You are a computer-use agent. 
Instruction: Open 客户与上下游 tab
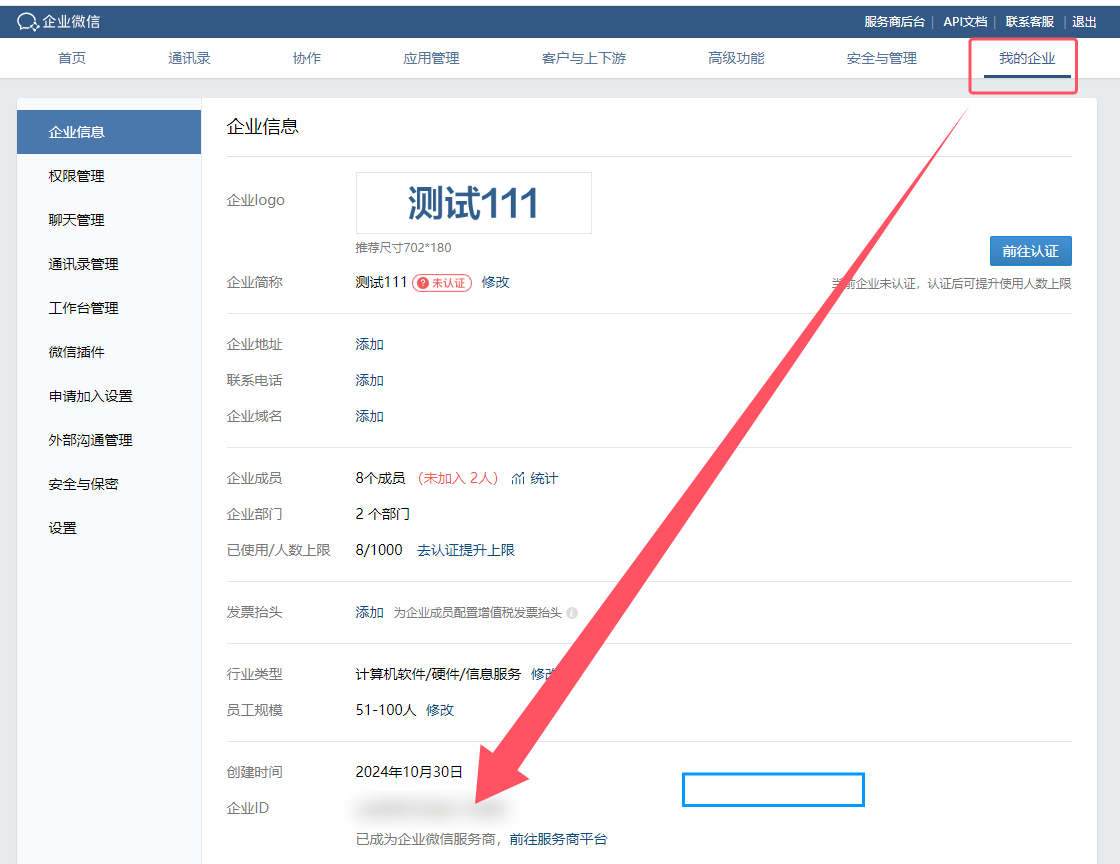point(584,59)
